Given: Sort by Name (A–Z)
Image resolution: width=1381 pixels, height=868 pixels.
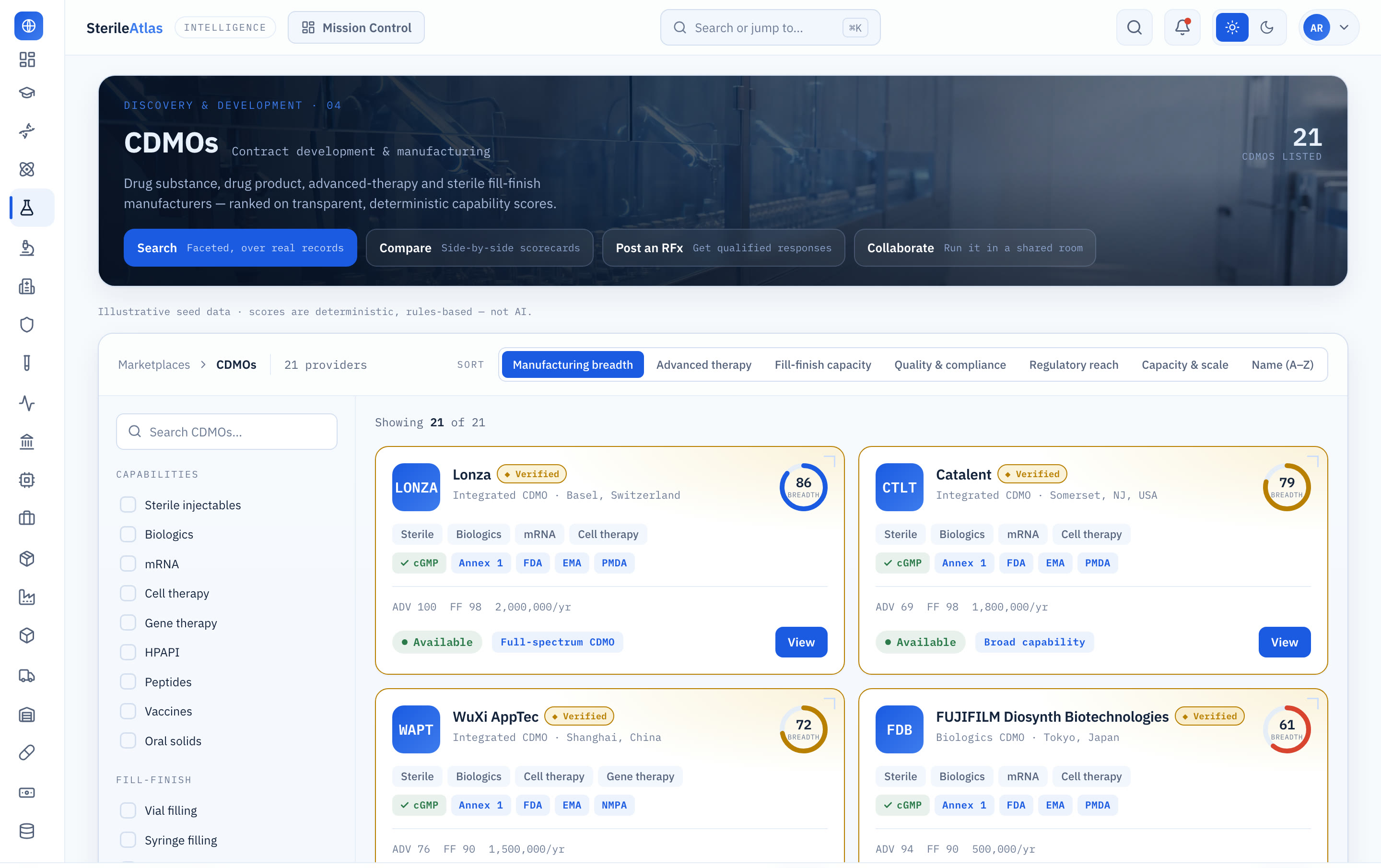Looking at the screenshot, I should pyautogui.click(x=1282, y=365).
